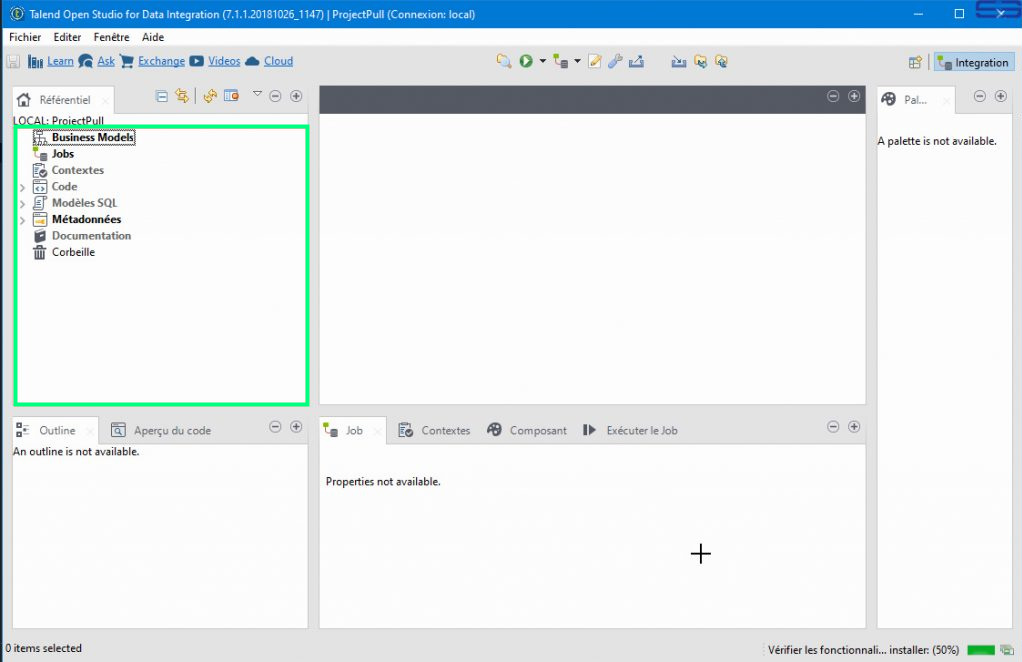Switch to the Palette tab
This screenshot has height=662, width=1022.
click(915, 100)
